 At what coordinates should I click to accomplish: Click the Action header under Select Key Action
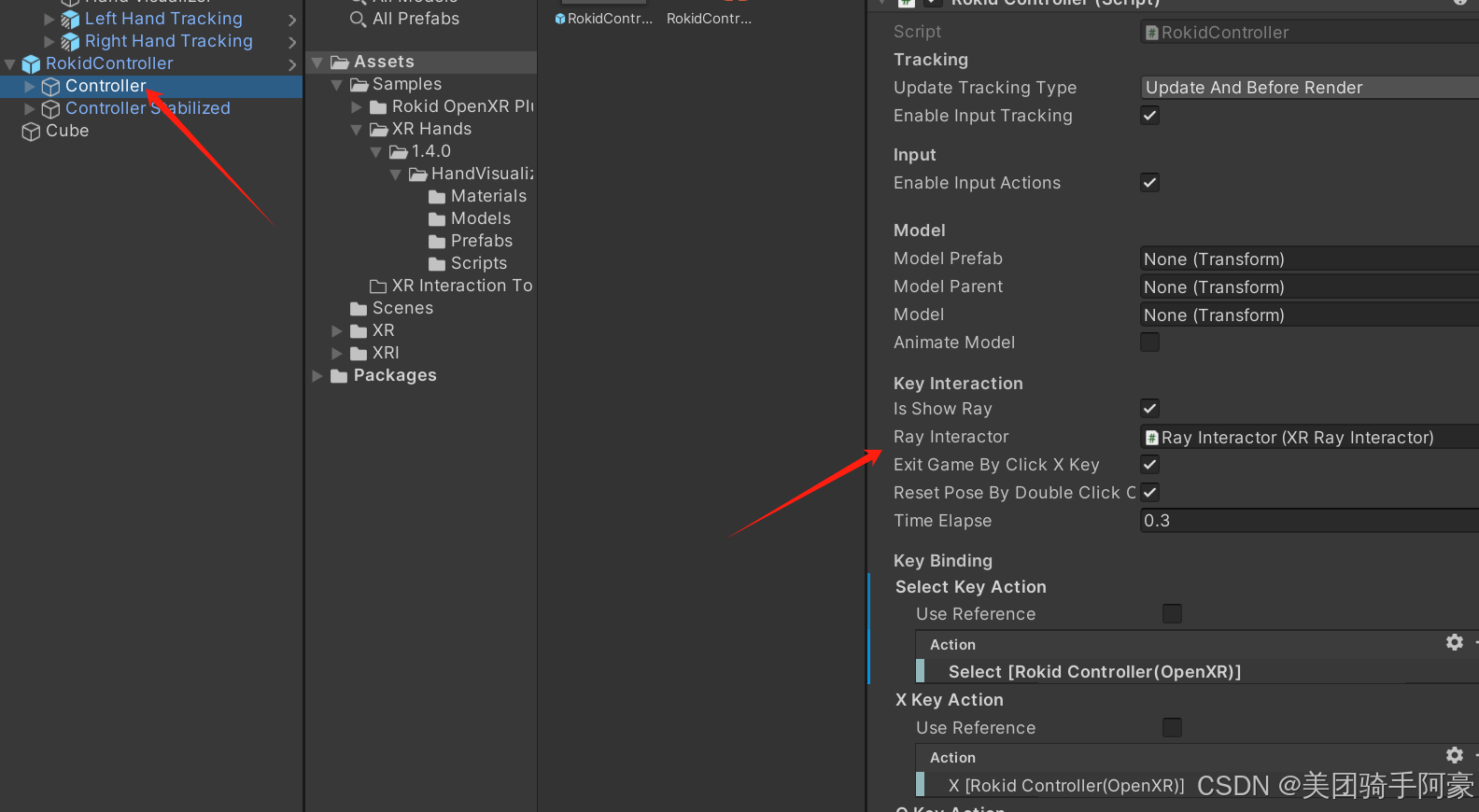(952, 645)
